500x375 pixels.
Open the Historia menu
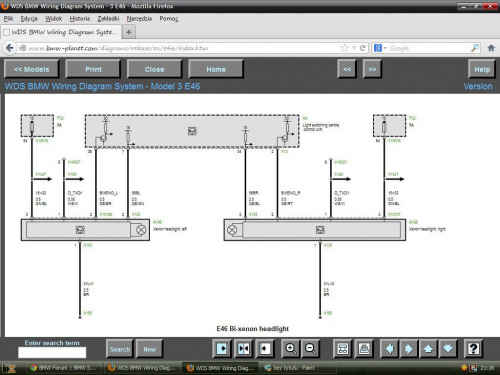click(80, 19)
